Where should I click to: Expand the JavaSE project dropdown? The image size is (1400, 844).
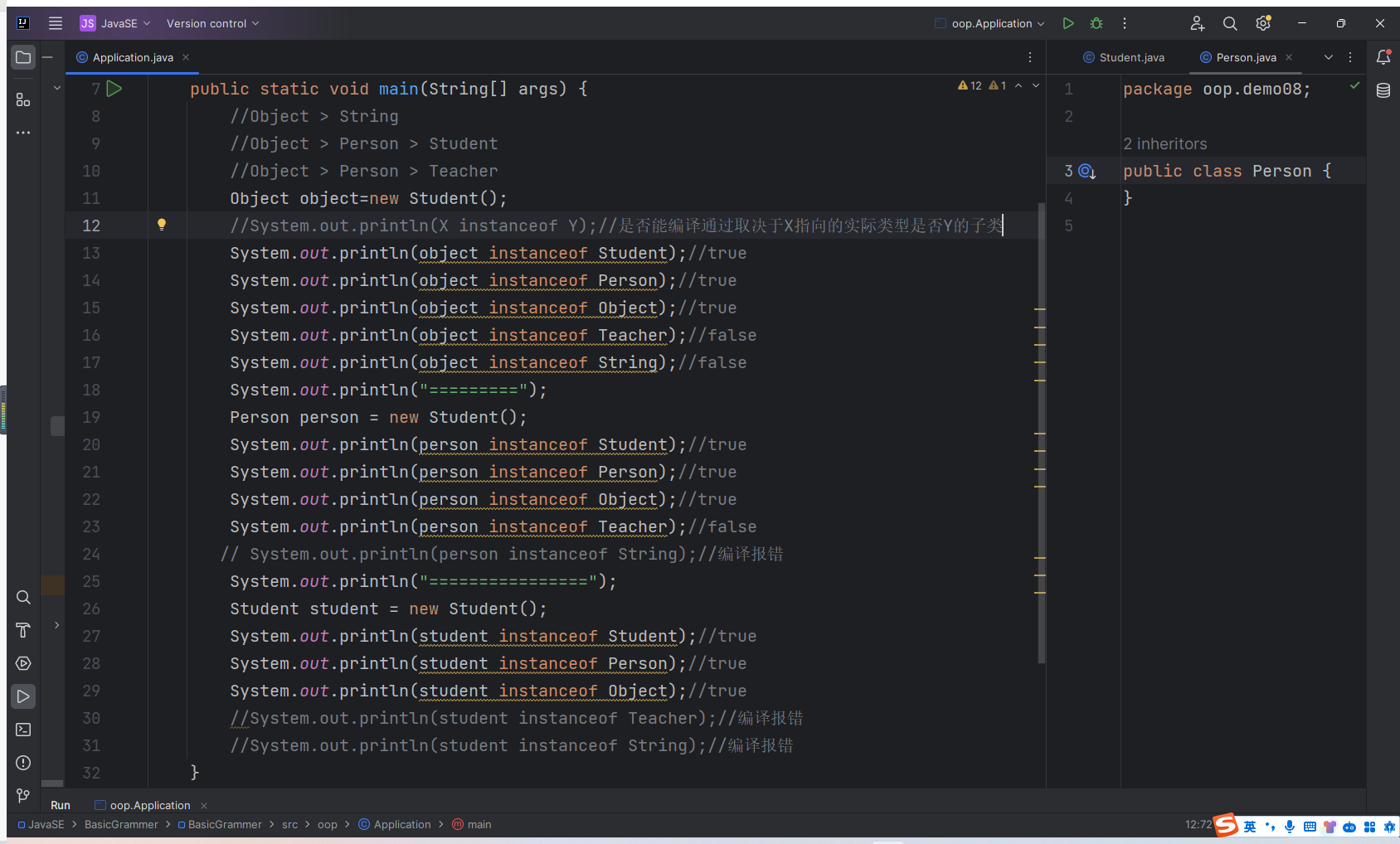pos(116,23)
